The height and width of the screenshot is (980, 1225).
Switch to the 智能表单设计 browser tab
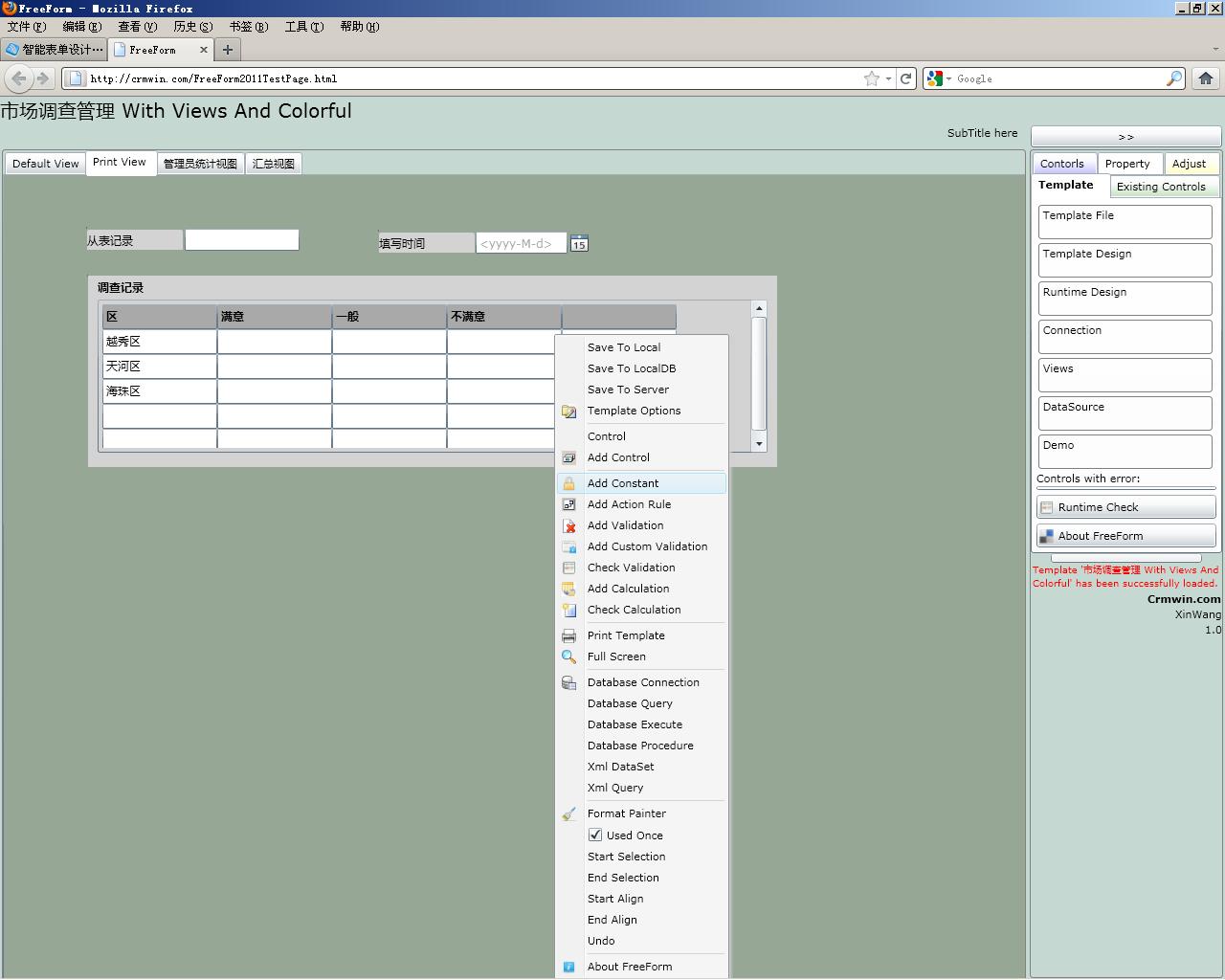coord(55,50)
